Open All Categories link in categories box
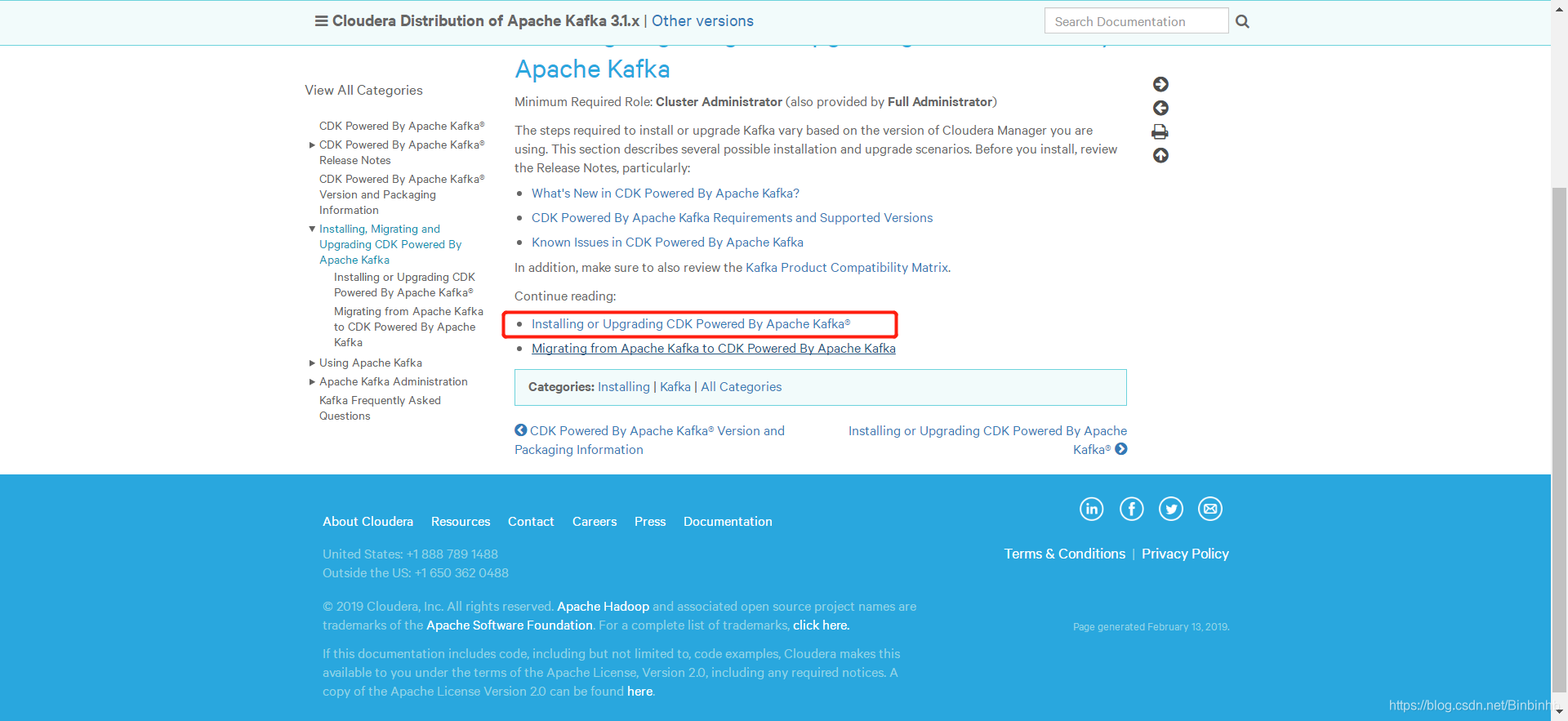The width and height of the screenshot is (1568, 721). (x=742, y=387)
